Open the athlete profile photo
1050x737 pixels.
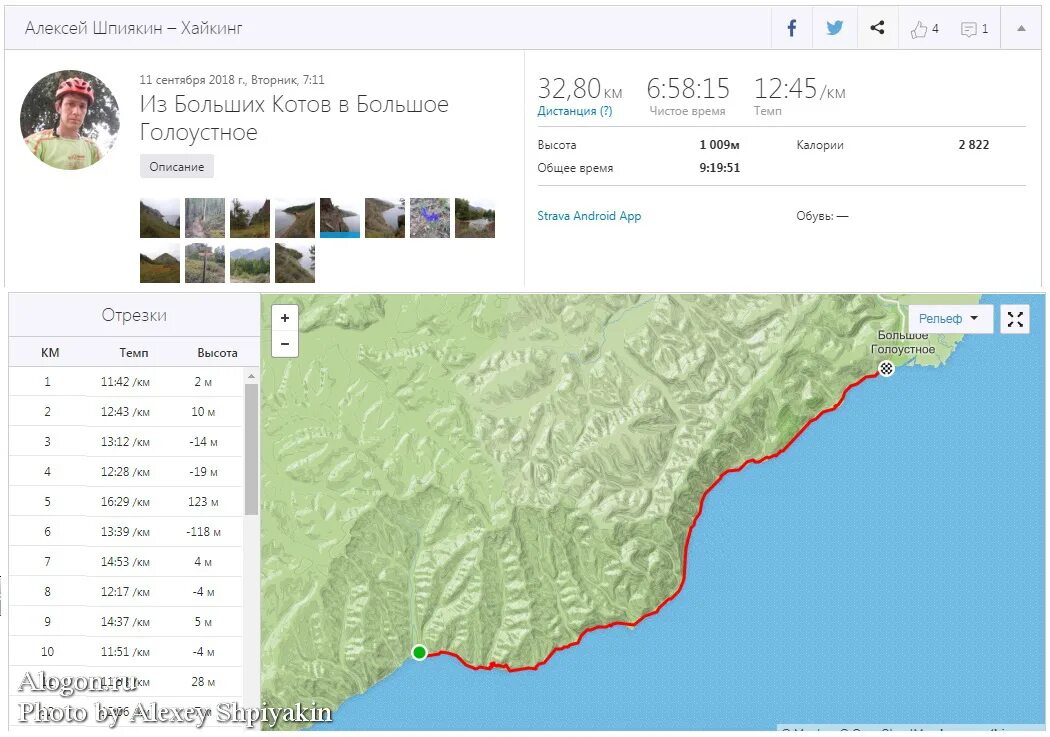click(x=70, y=120)
